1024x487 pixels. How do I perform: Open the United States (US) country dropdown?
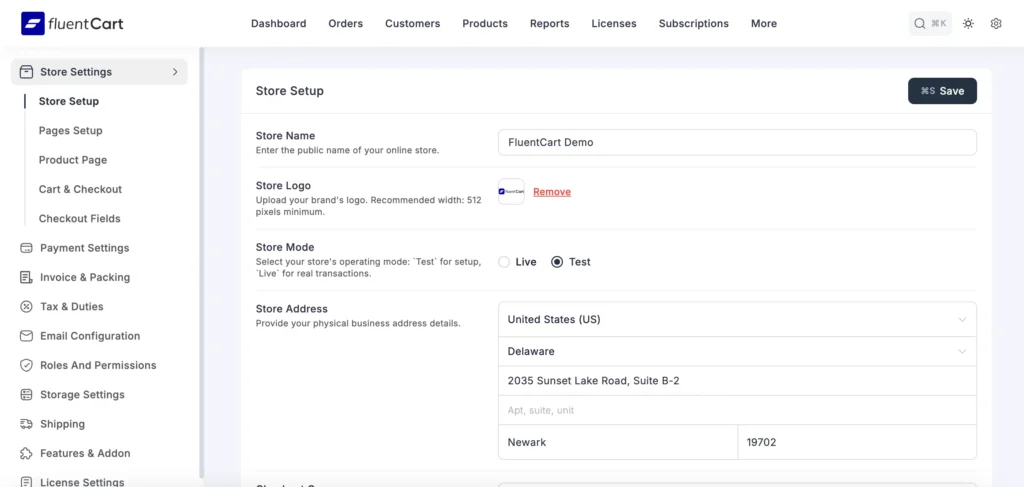coord(737,320)
